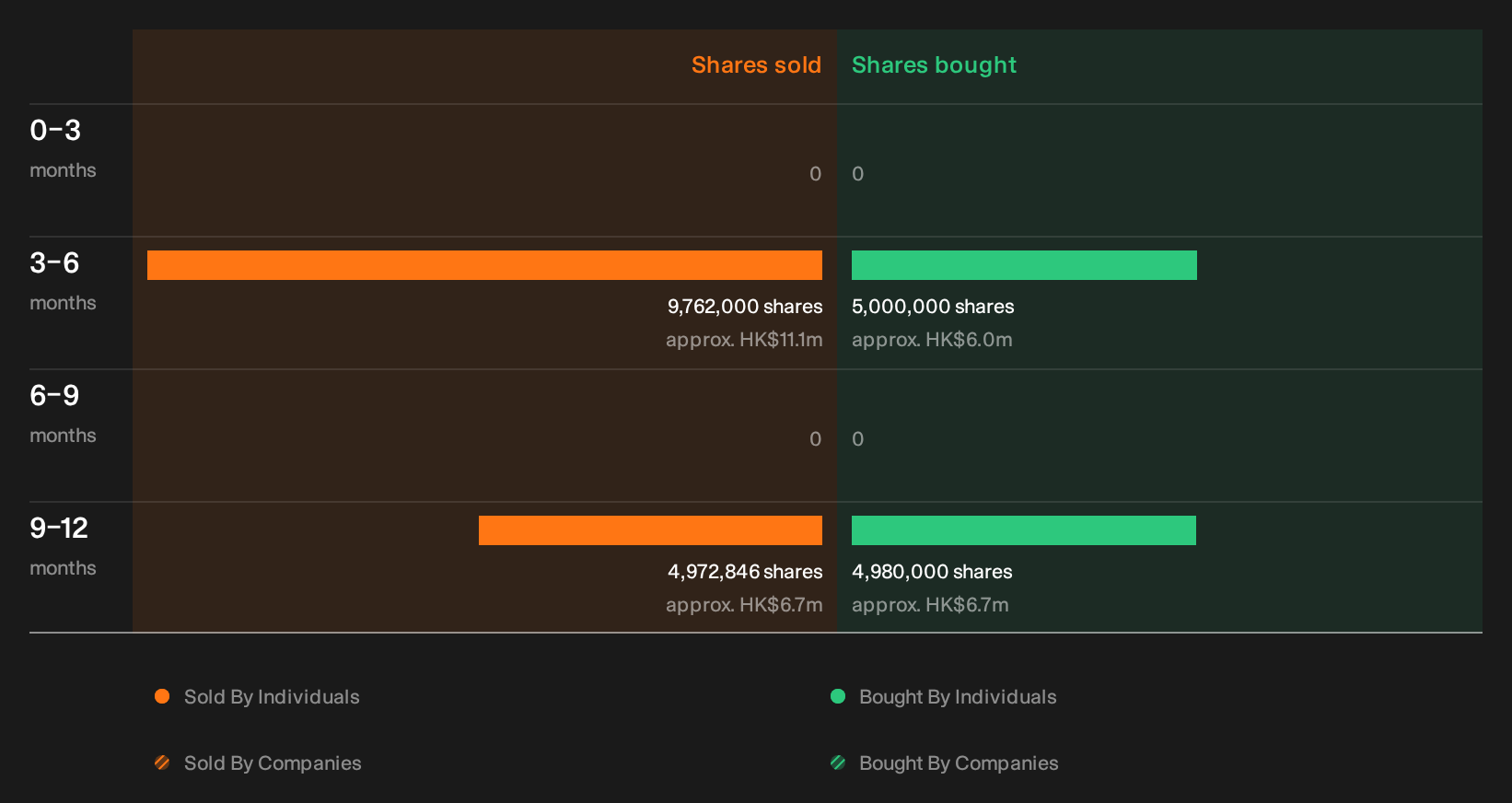Click the '5,000,000 shares' value
This screenshot has height=803, width=1512.
pyautogui.click(x=933, y=307)
